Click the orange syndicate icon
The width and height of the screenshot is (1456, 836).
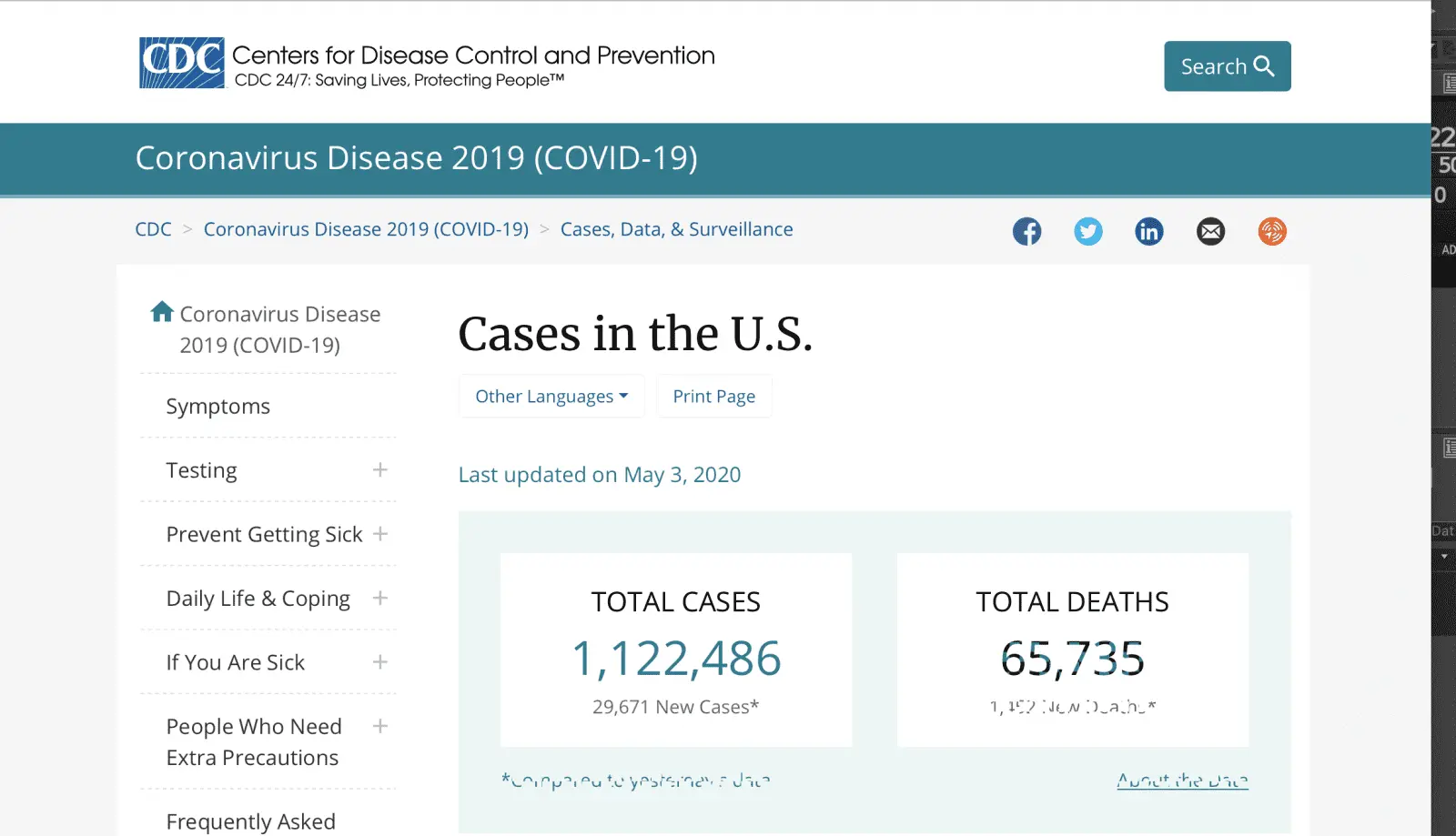point(1272,231)
